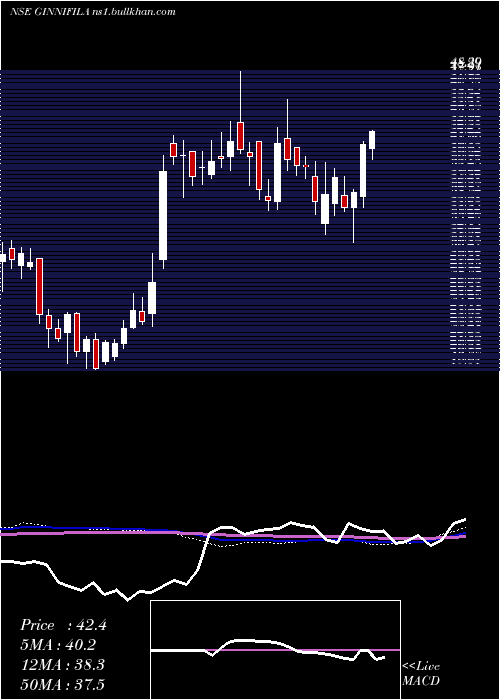Click the 48.20 top price axis label
This screenshot has height=700, width=500.
tap(466, 63)
